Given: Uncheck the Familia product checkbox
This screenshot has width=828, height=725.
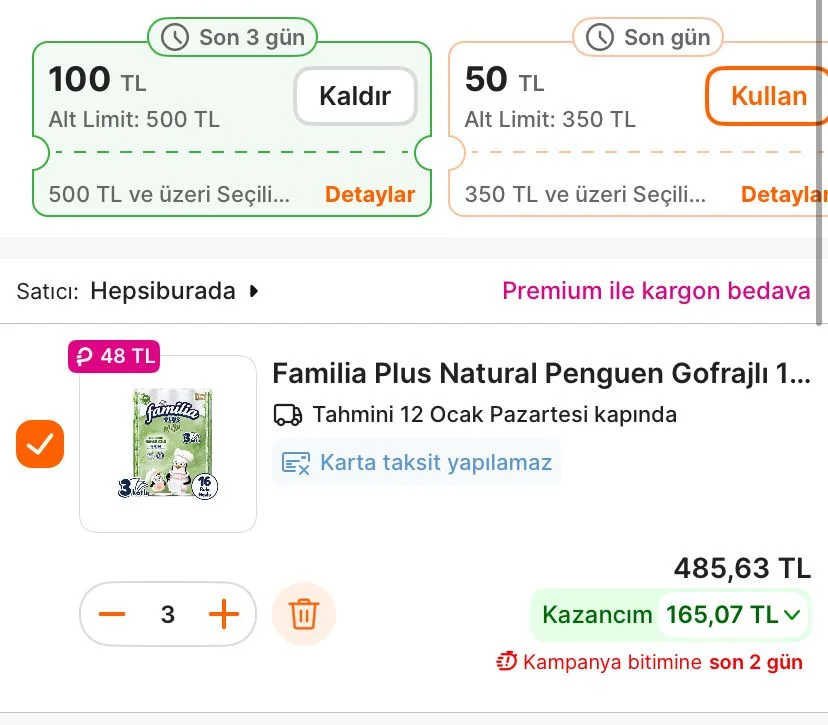Looking at the screenshot, I should (x=40, y=444).
